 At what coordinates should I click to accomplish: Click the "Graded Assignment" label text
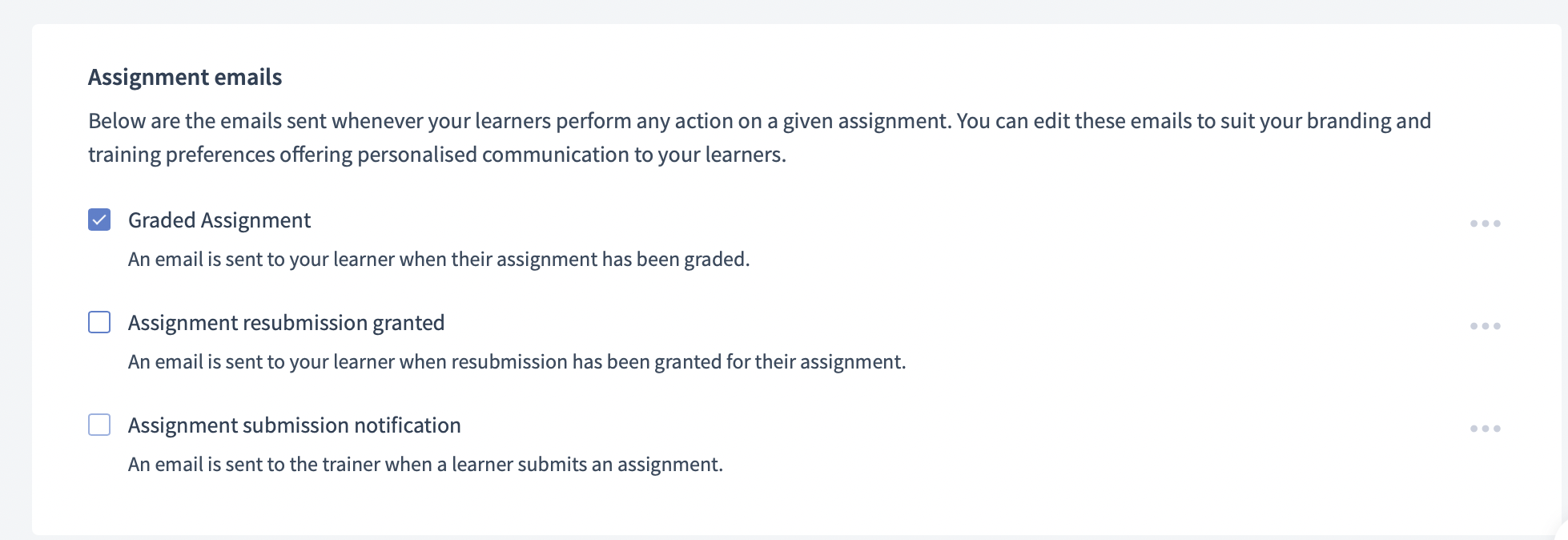click(219, 220)
